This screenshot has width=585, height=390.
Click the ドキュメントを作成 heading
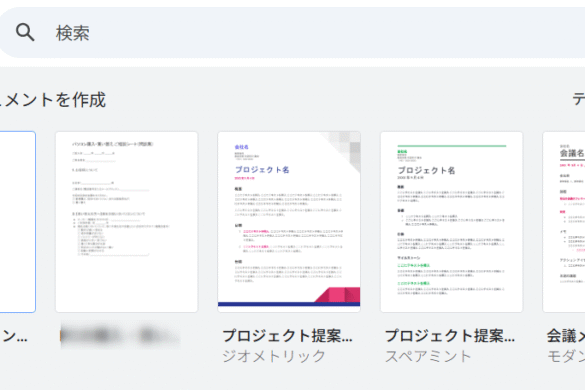coord(53,100)
